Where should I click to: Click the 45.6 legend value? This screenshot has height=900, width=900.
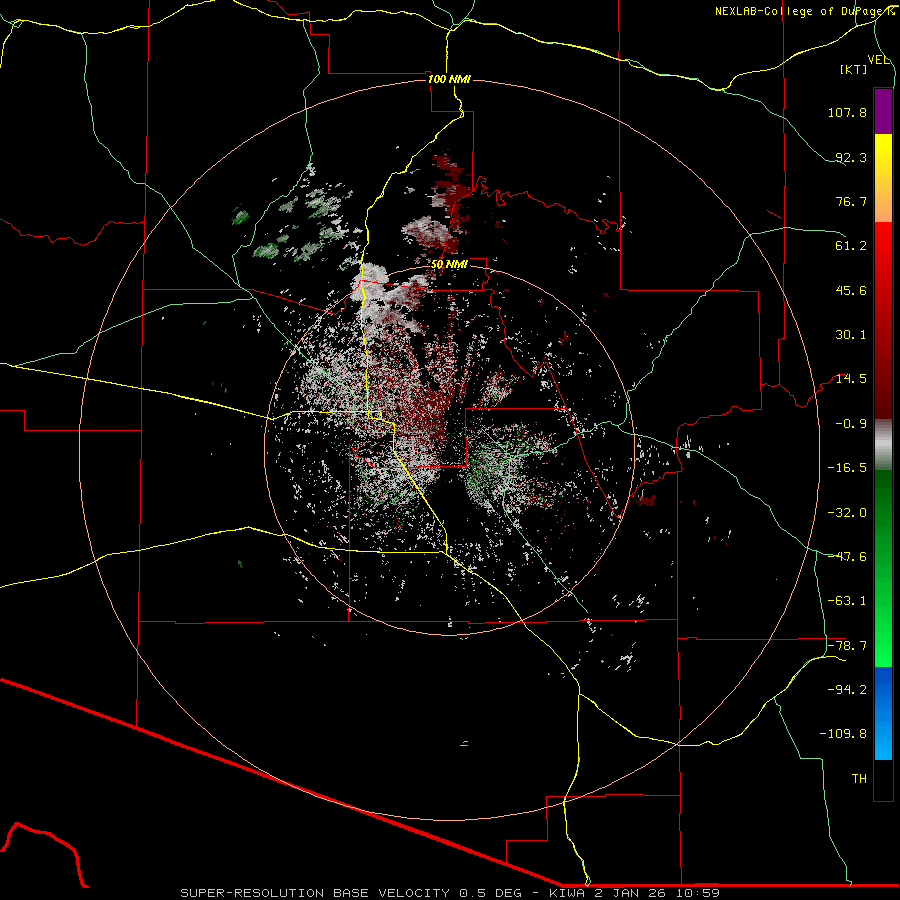[851, 290]
